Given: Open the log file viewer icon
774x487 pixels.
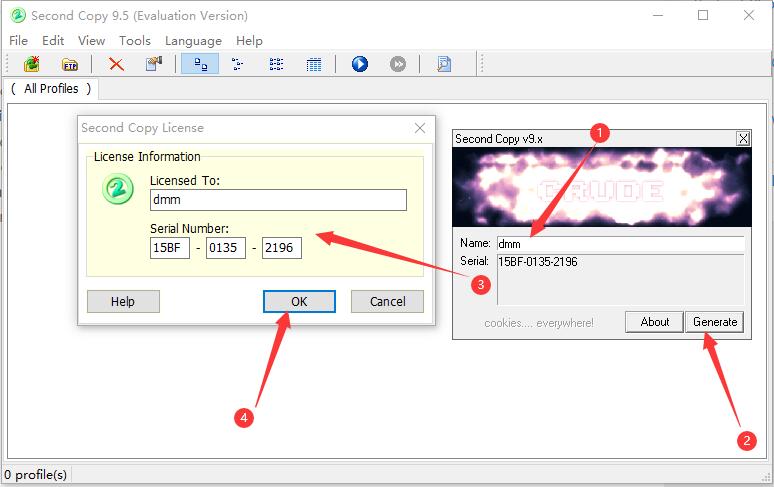Looking at the screenshot, I should pyautogui.click(x=444, y=64).
